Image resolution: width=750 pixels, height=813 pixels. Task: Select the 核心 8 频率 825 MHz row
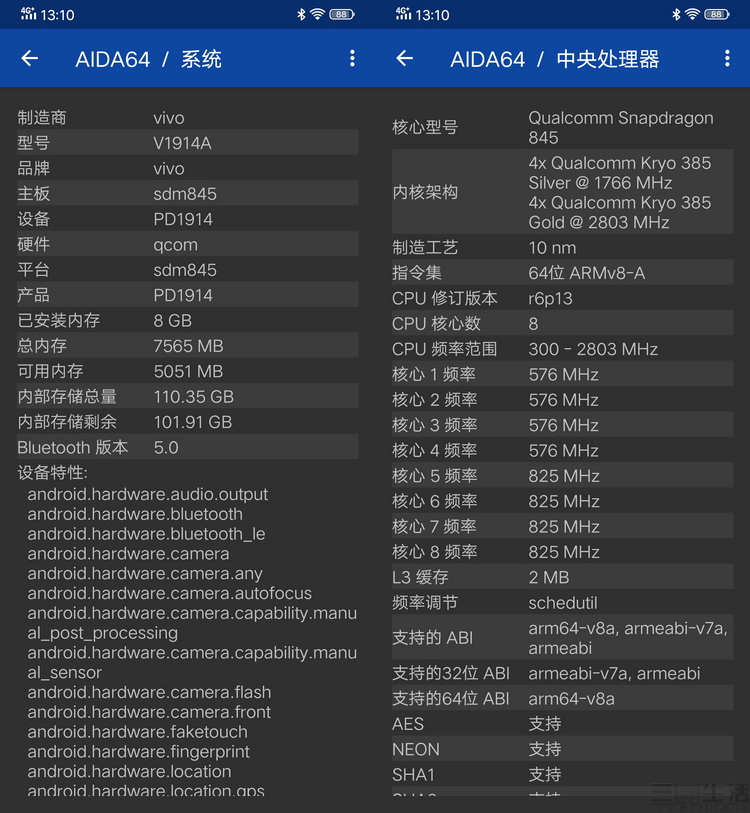tap(563, 552)
